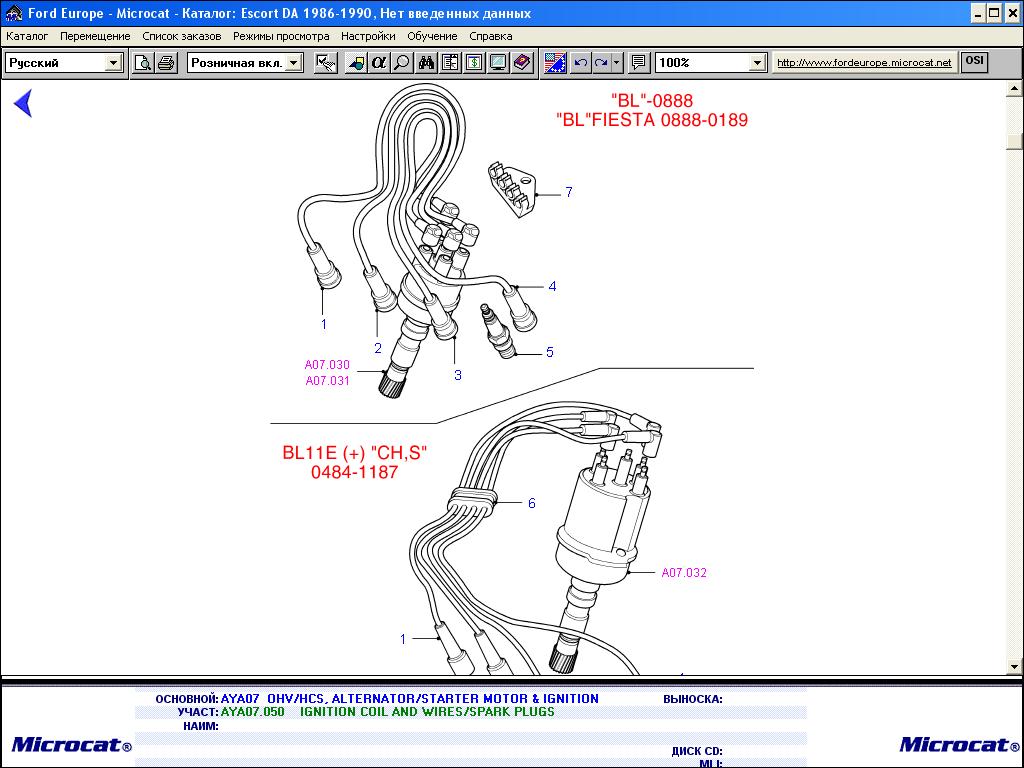
Task: Click the red book icon
Action: tap(522, 63)
